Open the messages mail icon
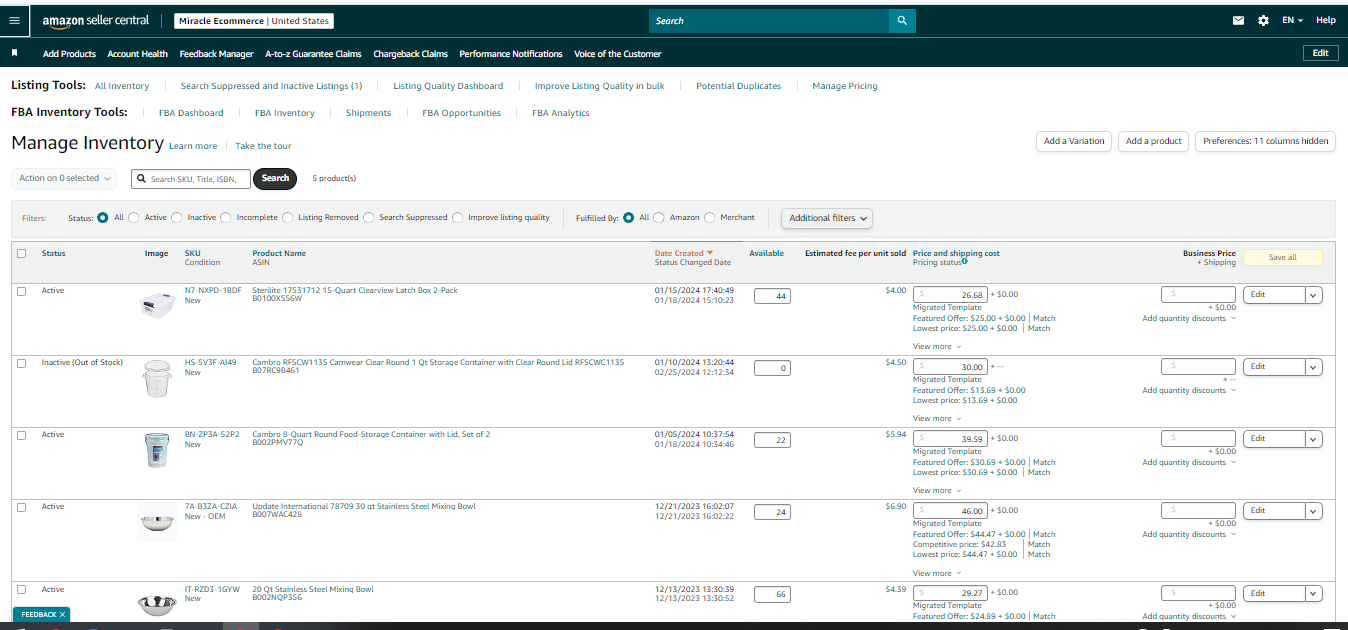This screenshot has width=1348, height=630. pyautogui.click(x=1239, y=20)
